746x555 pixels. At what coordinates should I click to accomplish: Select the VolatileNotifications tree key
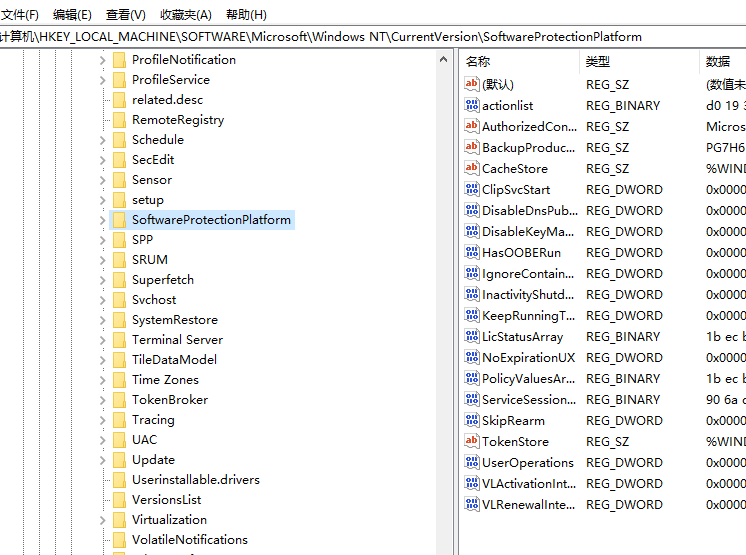coord(190,539)
